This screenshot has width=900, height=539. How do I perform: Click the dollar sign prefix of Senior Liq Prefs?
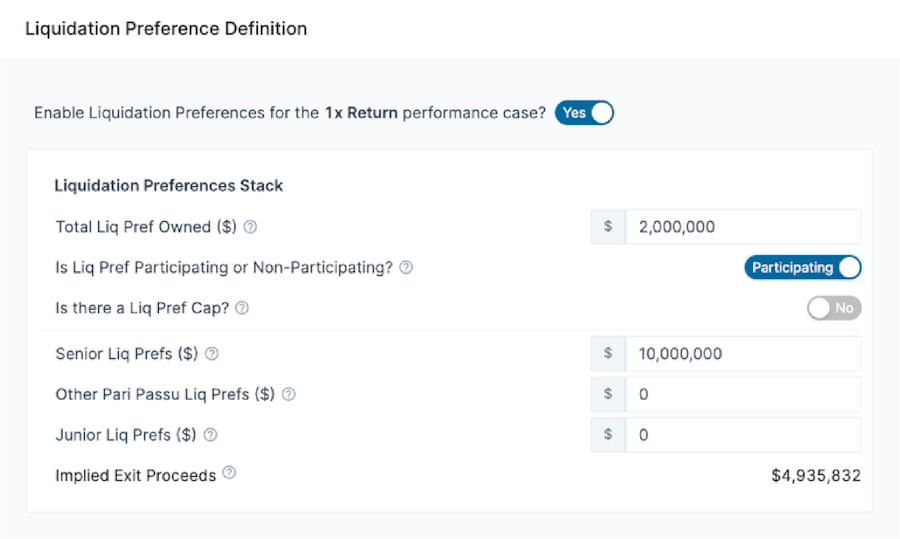(608, 354)
